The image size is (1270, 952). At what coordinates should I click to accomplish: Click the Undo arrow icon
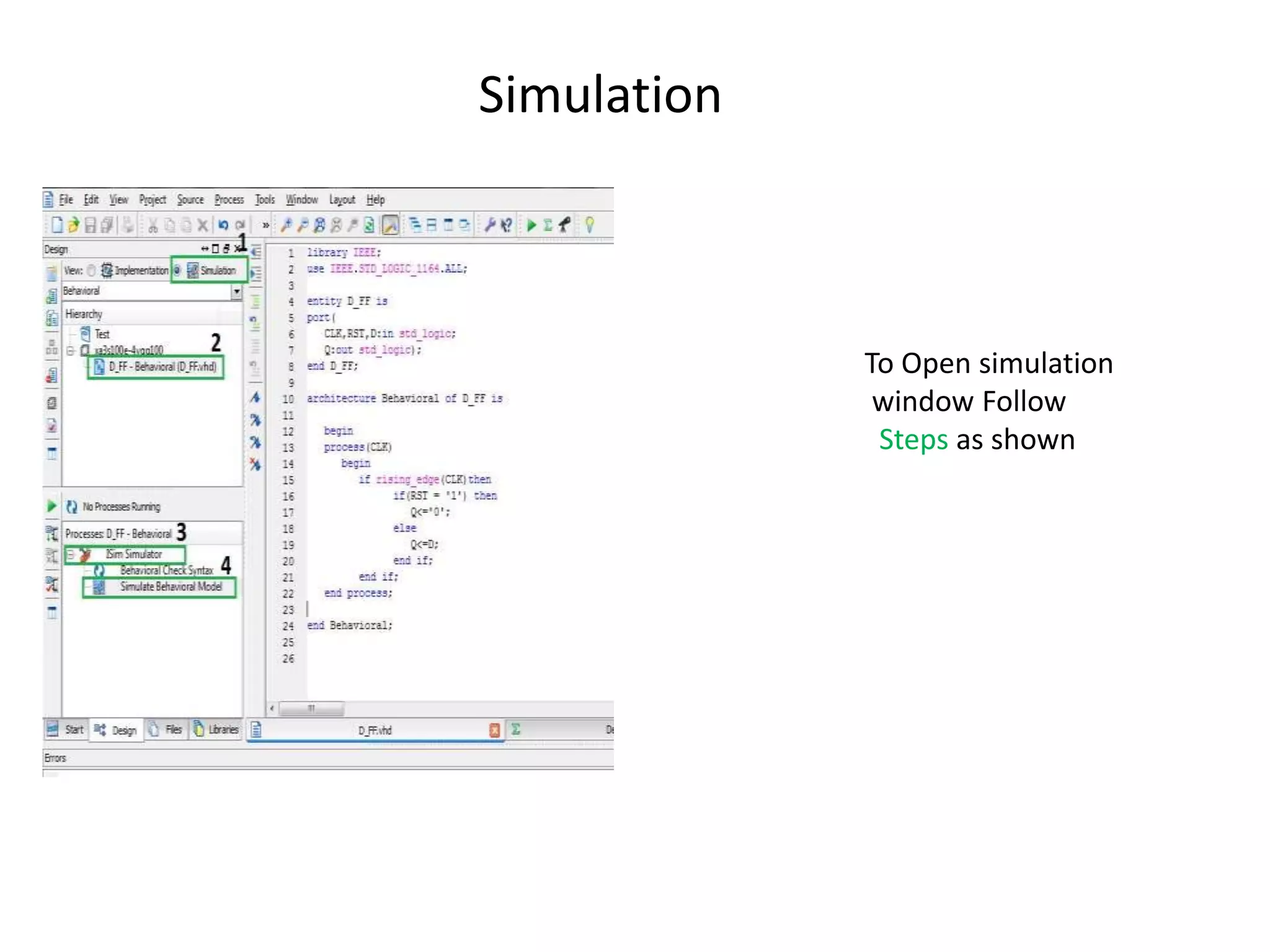pyautogui.click(x=223, y=225)
